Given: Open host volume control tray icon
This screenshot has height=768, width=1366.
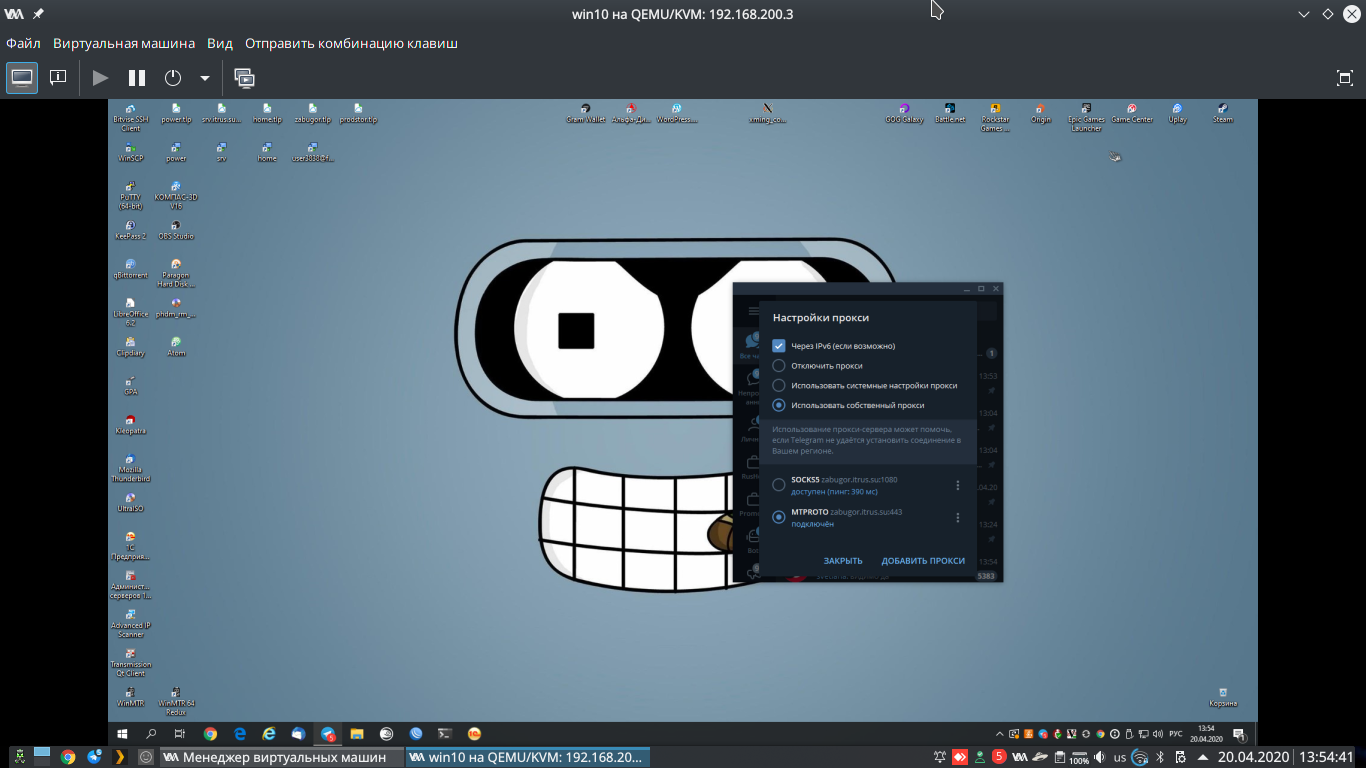Looking at the screenshot, I should click(x=1100, y=757).
